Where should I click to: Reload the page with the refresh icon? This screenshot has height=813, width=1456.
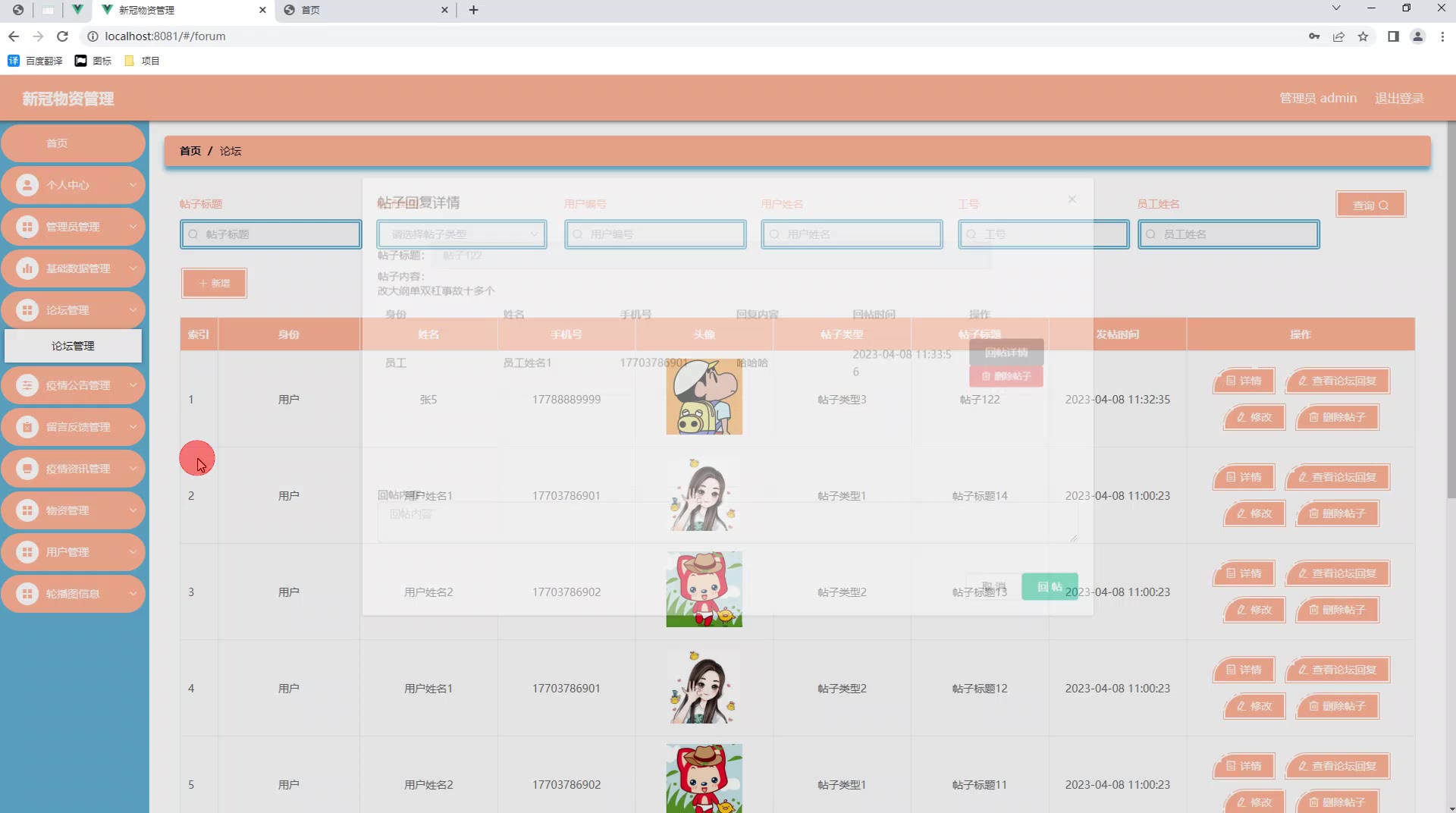[x=63, y=36]
